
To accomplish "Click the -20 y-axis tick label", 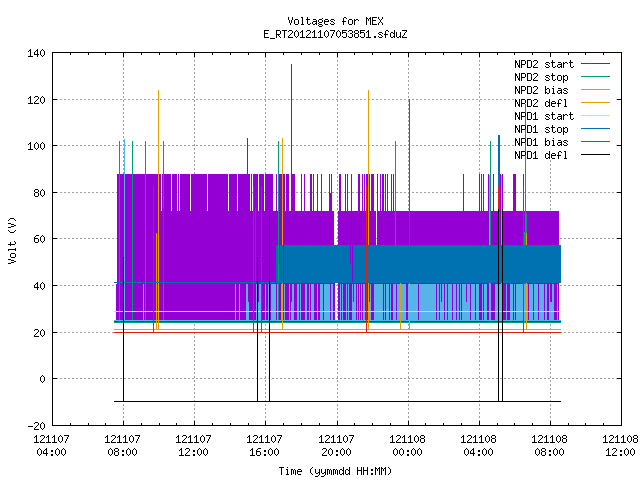I will click(36, 426).
